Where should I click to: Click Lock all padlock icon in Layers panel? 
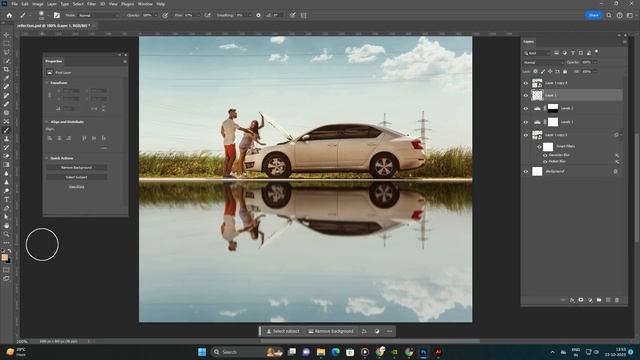pyautogui.click(x=565, y=71)
